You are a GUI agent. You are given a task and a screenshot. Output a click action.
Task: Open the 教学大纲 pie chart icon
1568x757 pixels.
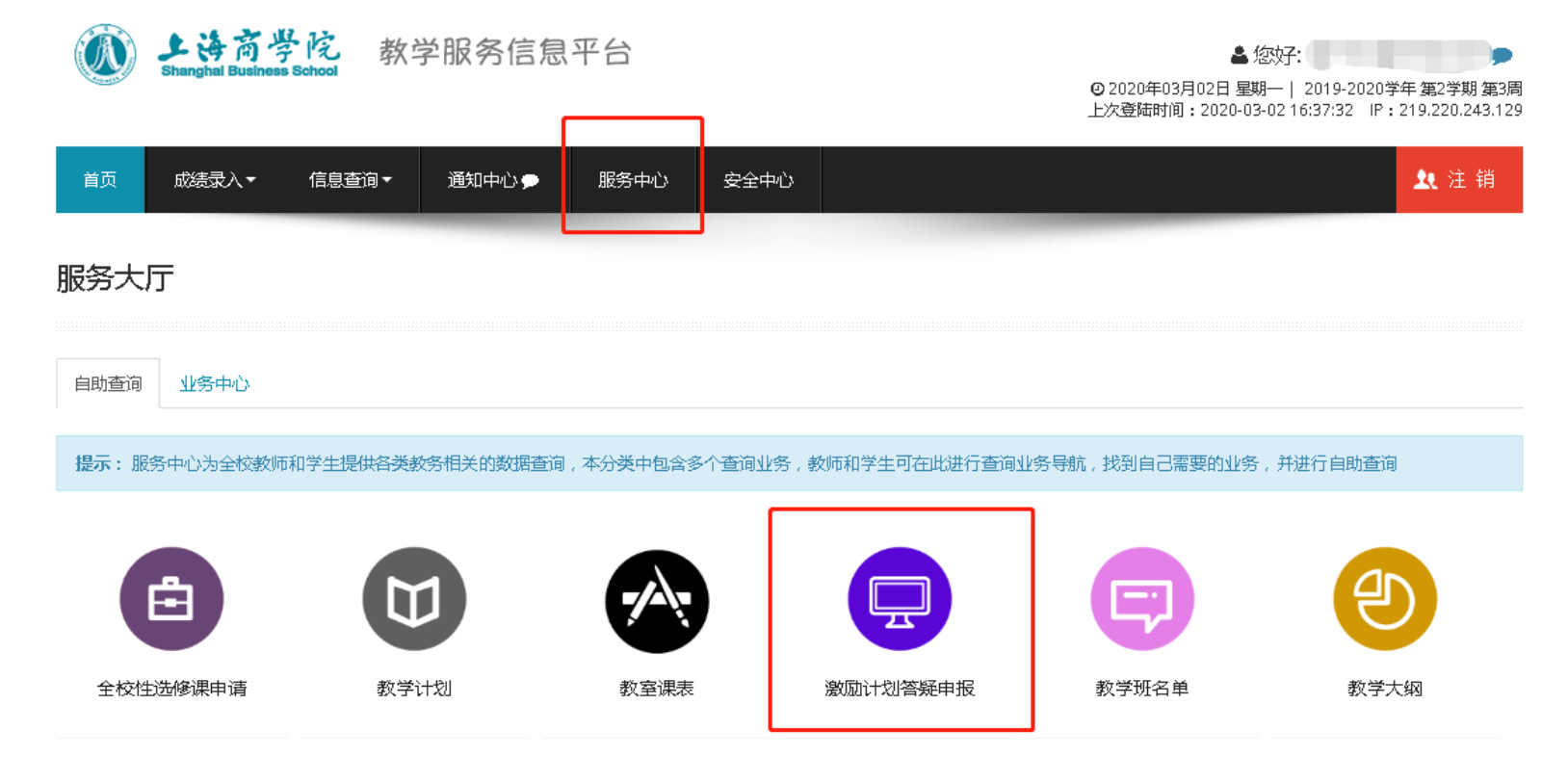pyautogui.click(x=1385, y=599)
